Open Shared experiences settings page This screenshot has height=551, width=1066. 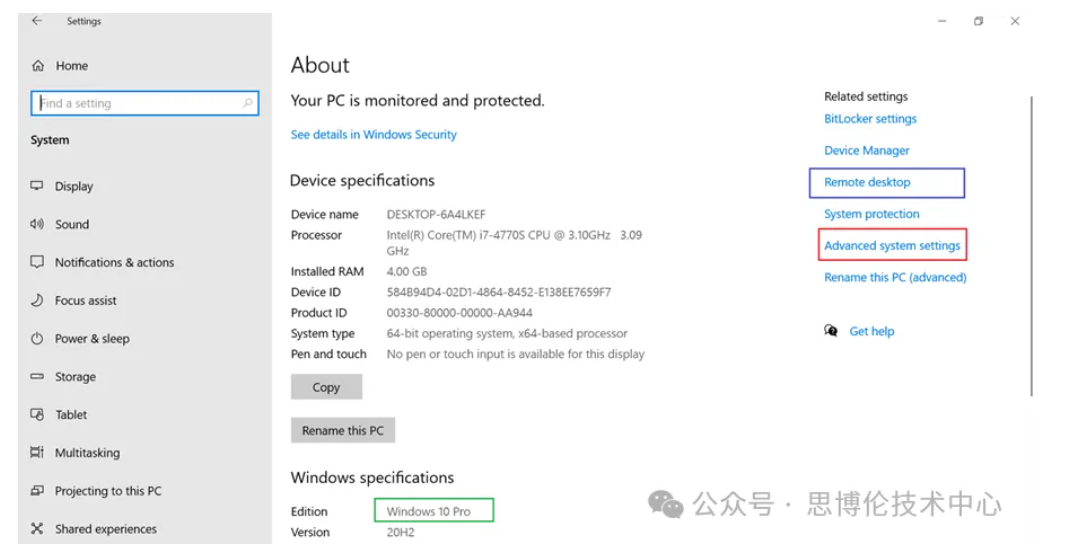pyautogui.click(x=105, y=529)
